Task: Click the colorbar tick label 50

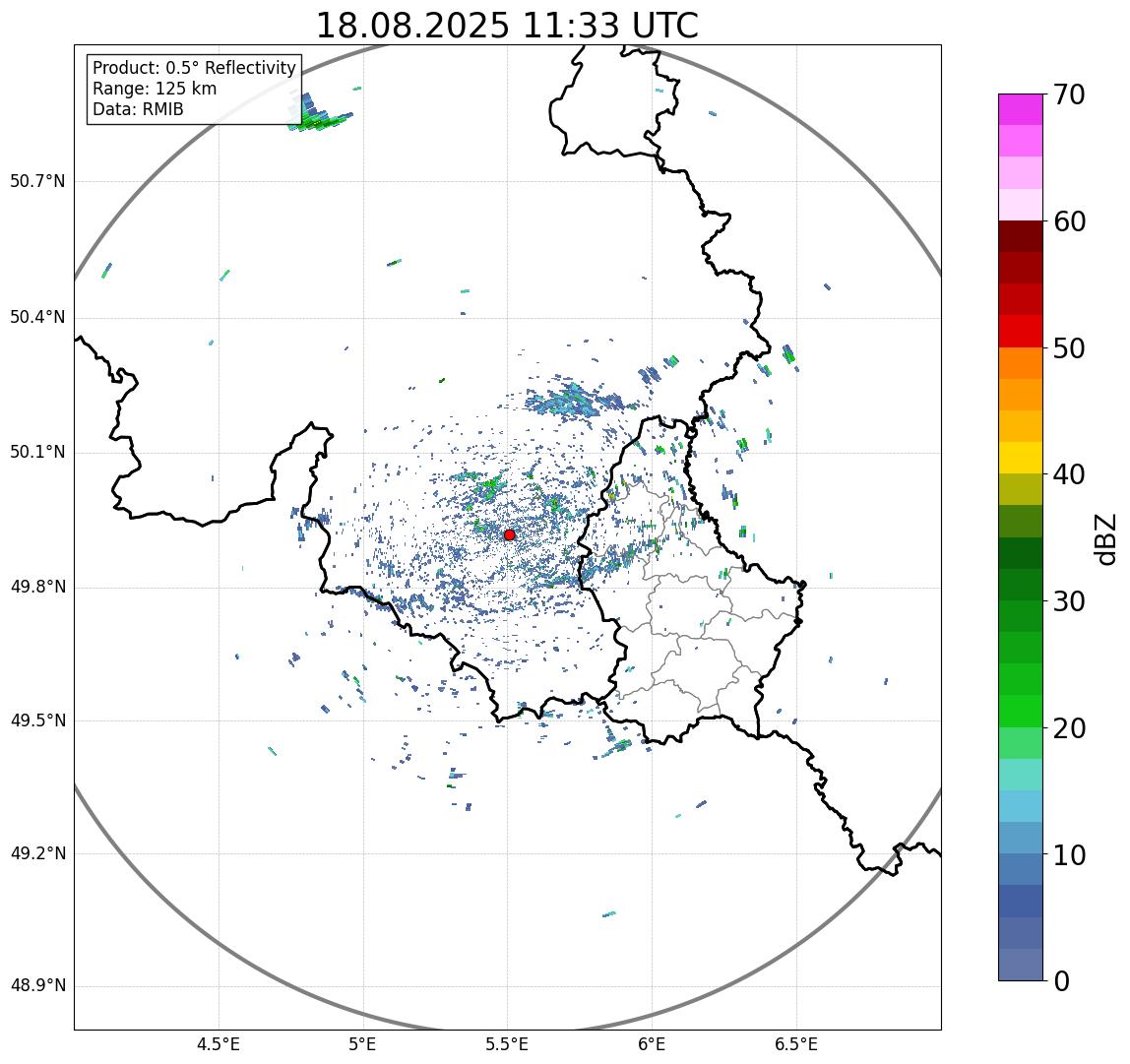Action: tap(1069, 348)
